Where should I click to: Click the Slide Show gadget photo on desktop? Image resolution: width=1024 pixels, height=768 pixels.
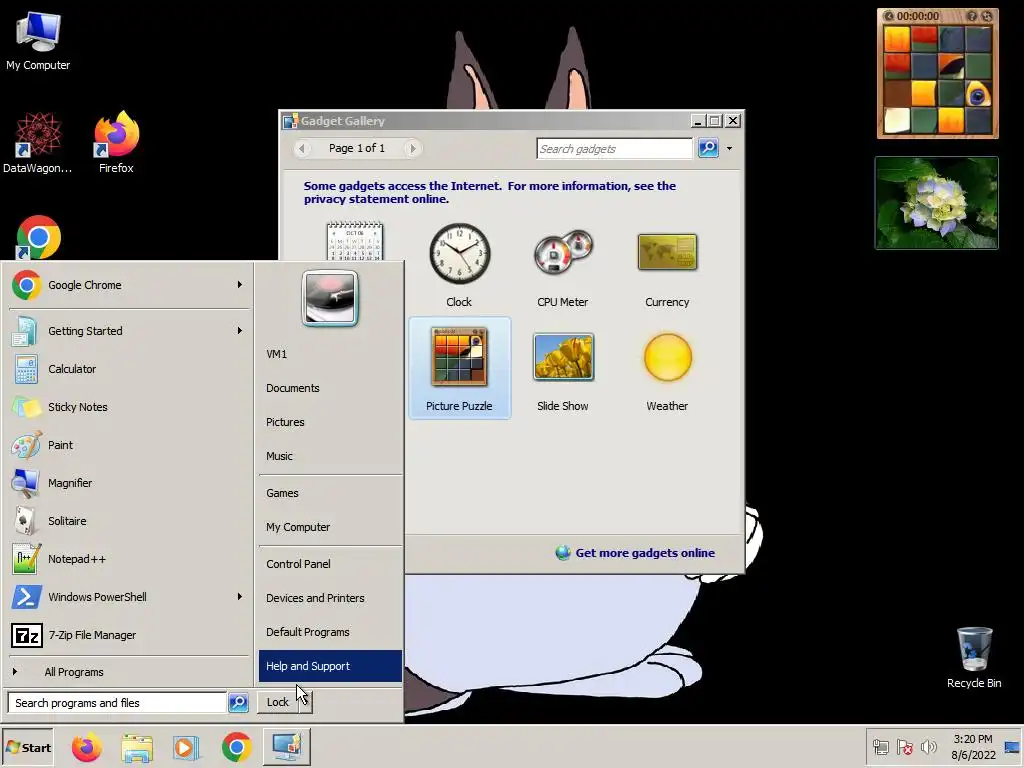(x=936, y=203)
